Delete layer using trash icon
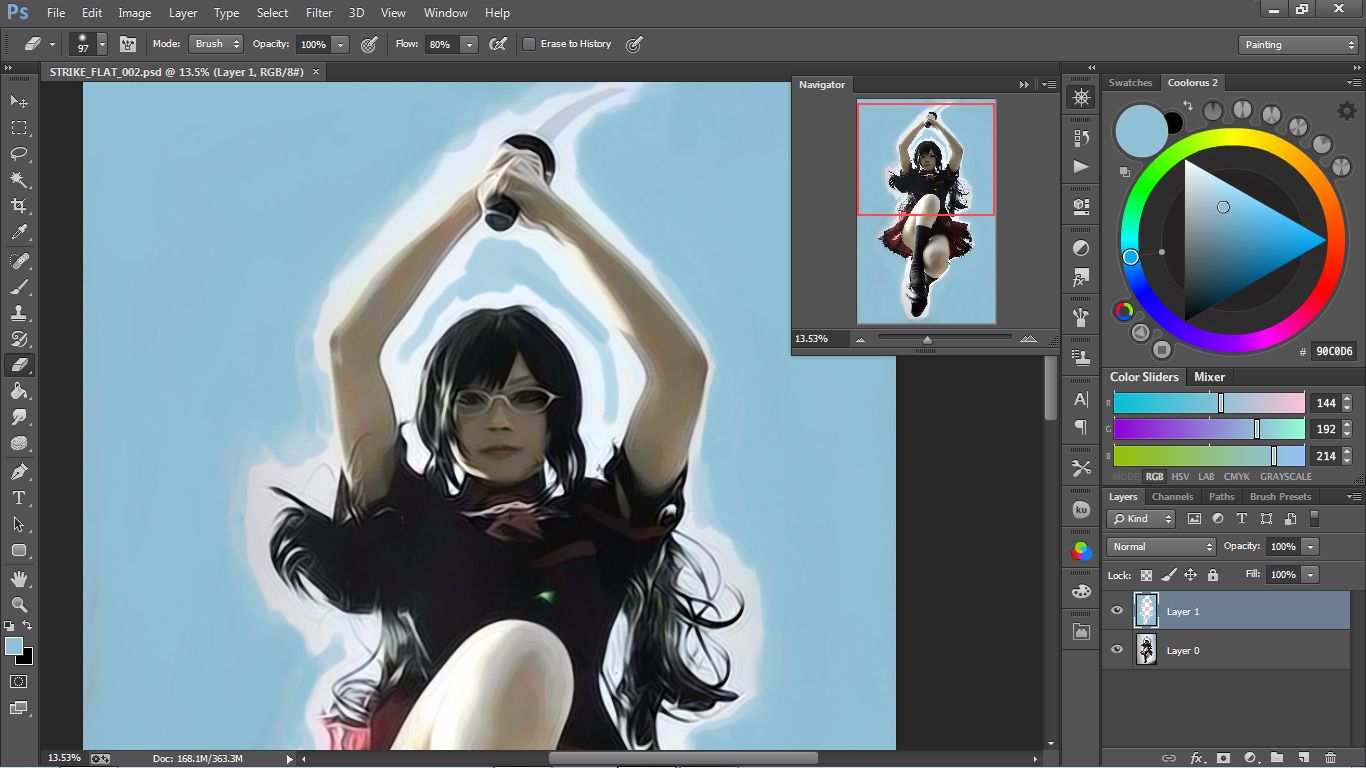Image resolution: width=1366 pixels, height=768 pixels. (1330, 758)
